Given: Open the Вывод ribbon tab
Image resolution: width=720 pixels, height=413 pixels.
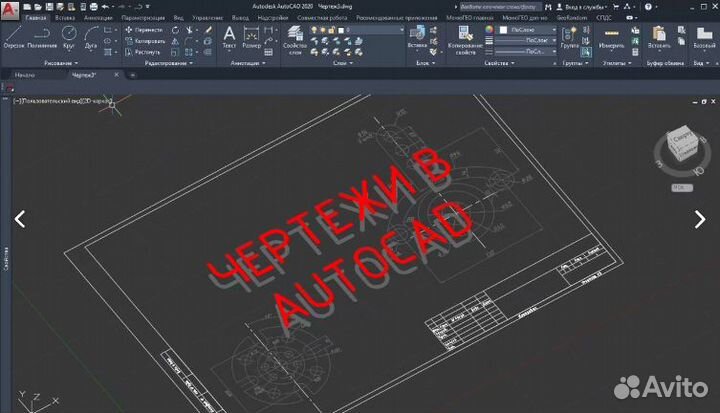Looking at the screenshot, I should (x=240, y=18).
